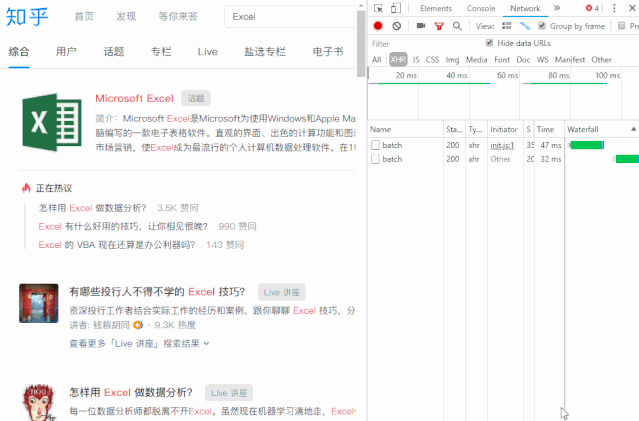Filter requests by Media
639x421 pixels.
(x=476, y=60)
